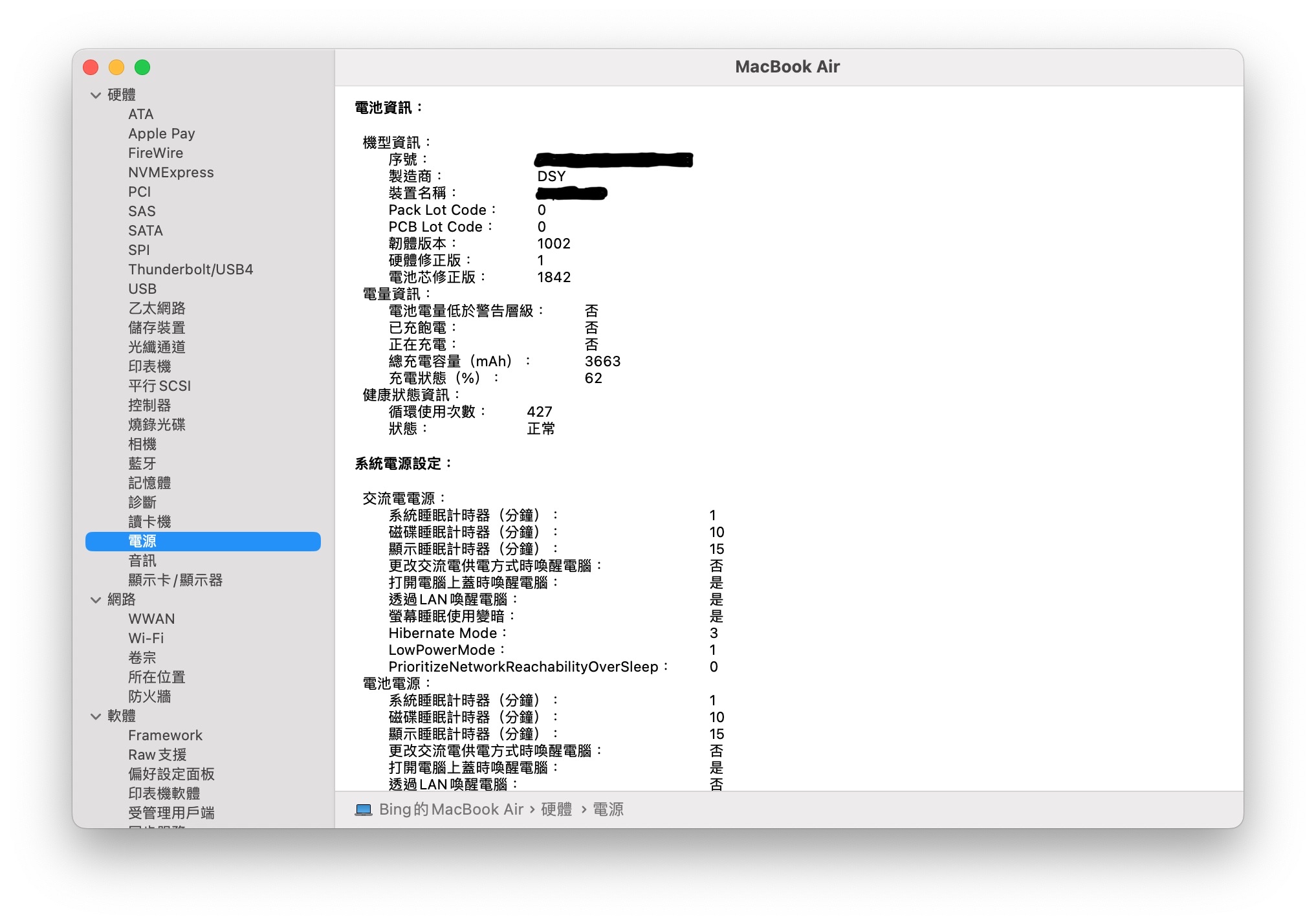Image resolution: width=1316 pixels, height=924 pixels.
Task: Open 印表機軟體 software entry
Action: [x=164, y=794]
